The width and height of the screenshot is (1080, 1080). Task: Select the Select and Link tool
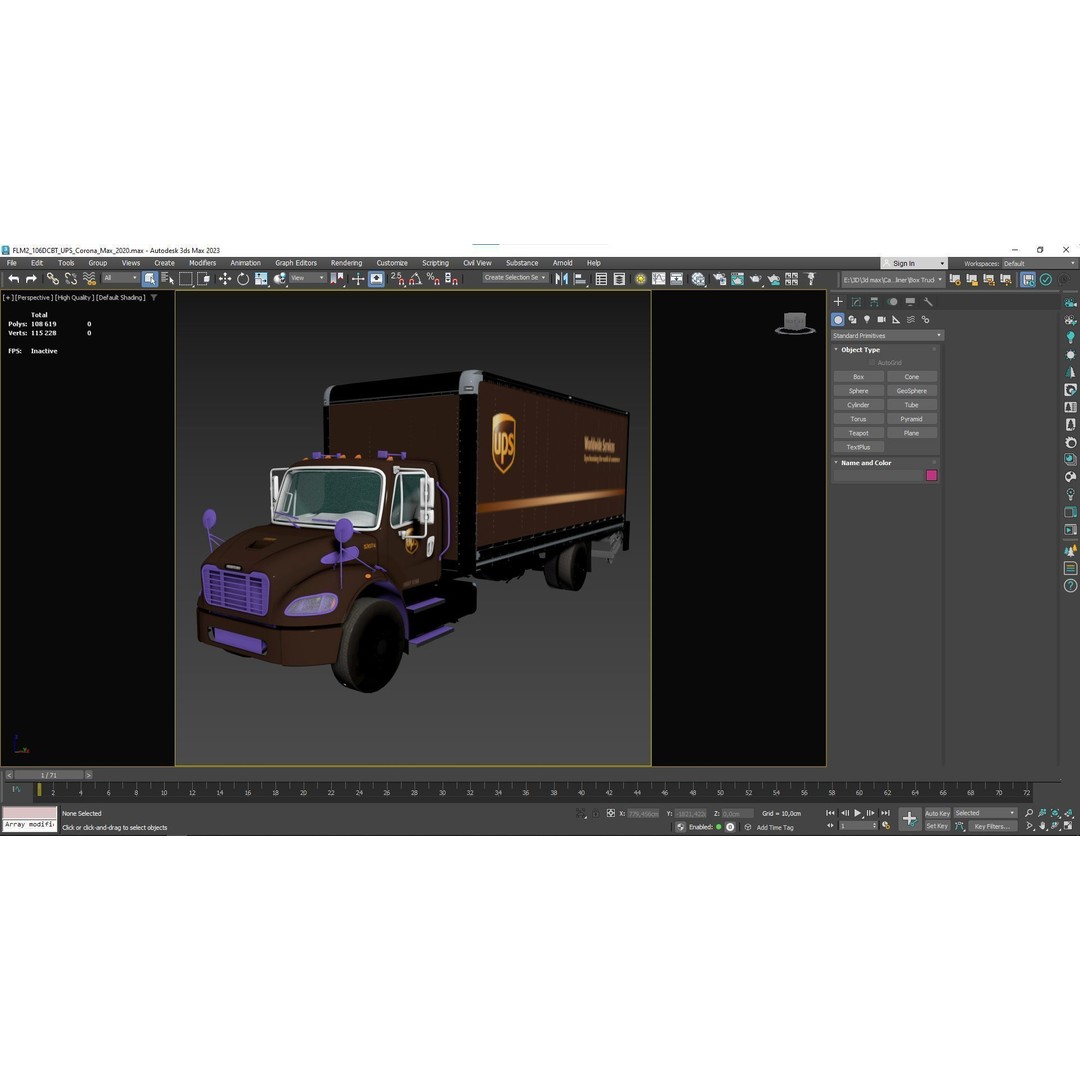click(x=52, y=279)
